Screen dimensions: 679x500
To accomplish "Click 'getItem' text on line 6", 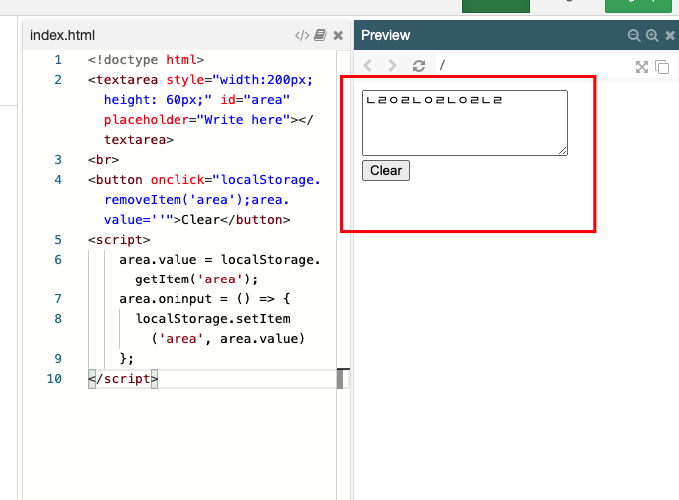I will pyautogui.click(x=162, y=279).
